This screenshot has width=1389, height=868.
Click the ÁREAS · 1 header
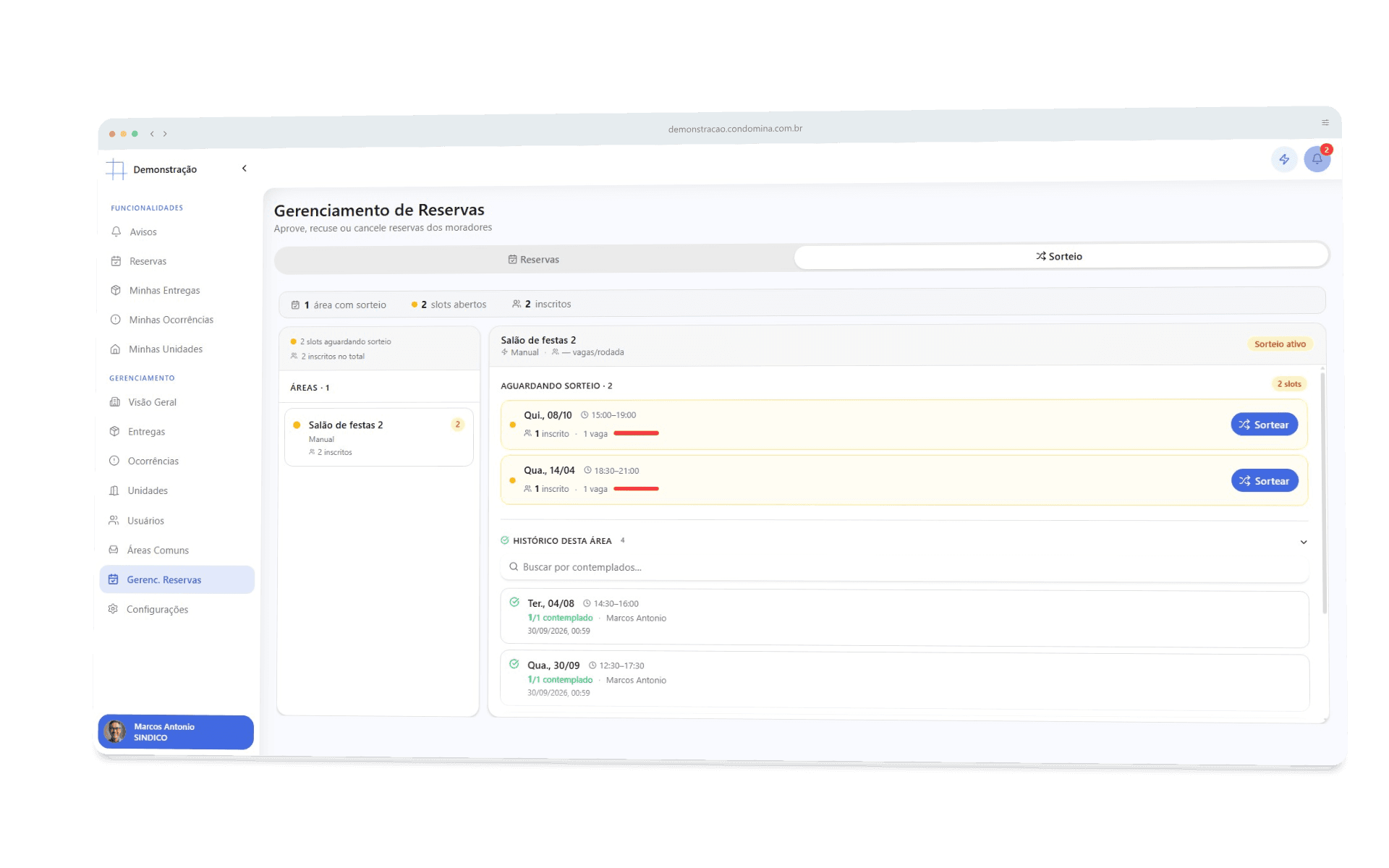(310, 388)
